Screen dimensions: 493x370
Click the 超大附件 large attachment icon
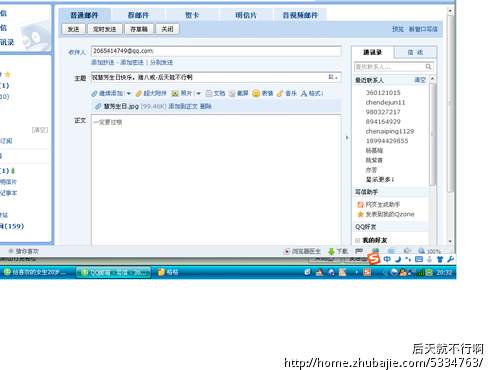point(139,94)
